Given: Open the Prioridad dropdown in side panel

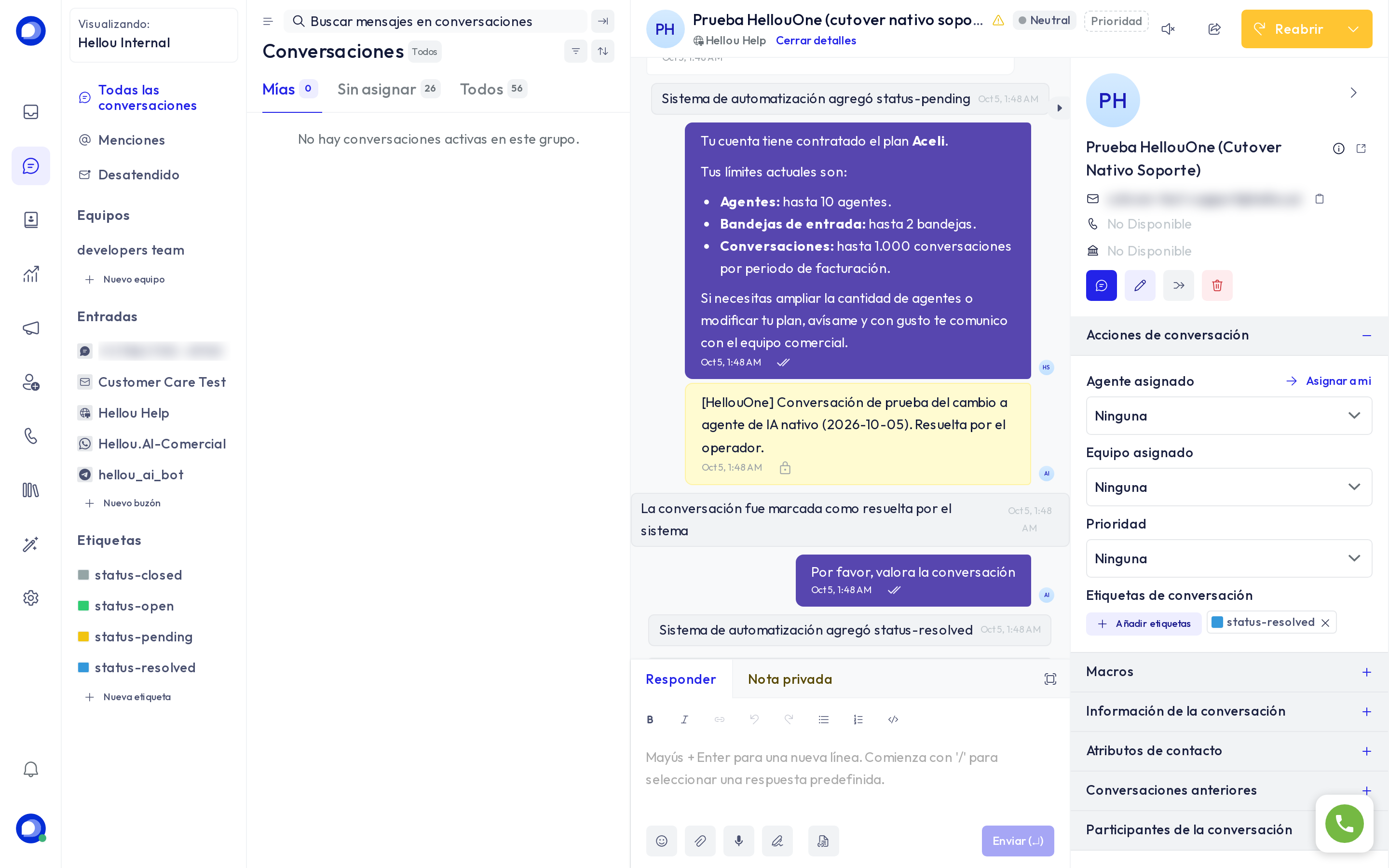Looking at the screenshot, I should pos(1228,558).
